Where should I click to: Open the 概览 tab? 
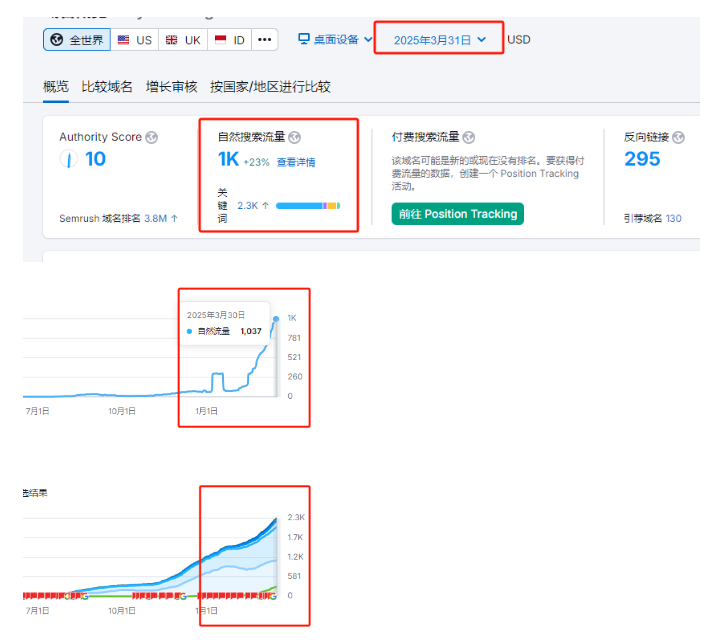pyautogui.click(x=56, y=87)
